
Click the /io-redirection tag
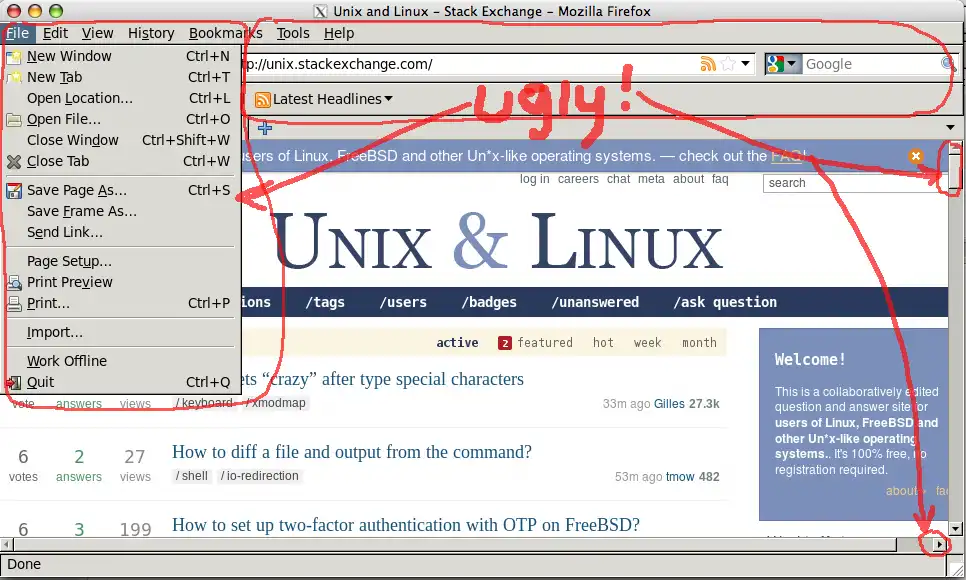[259, 476]
